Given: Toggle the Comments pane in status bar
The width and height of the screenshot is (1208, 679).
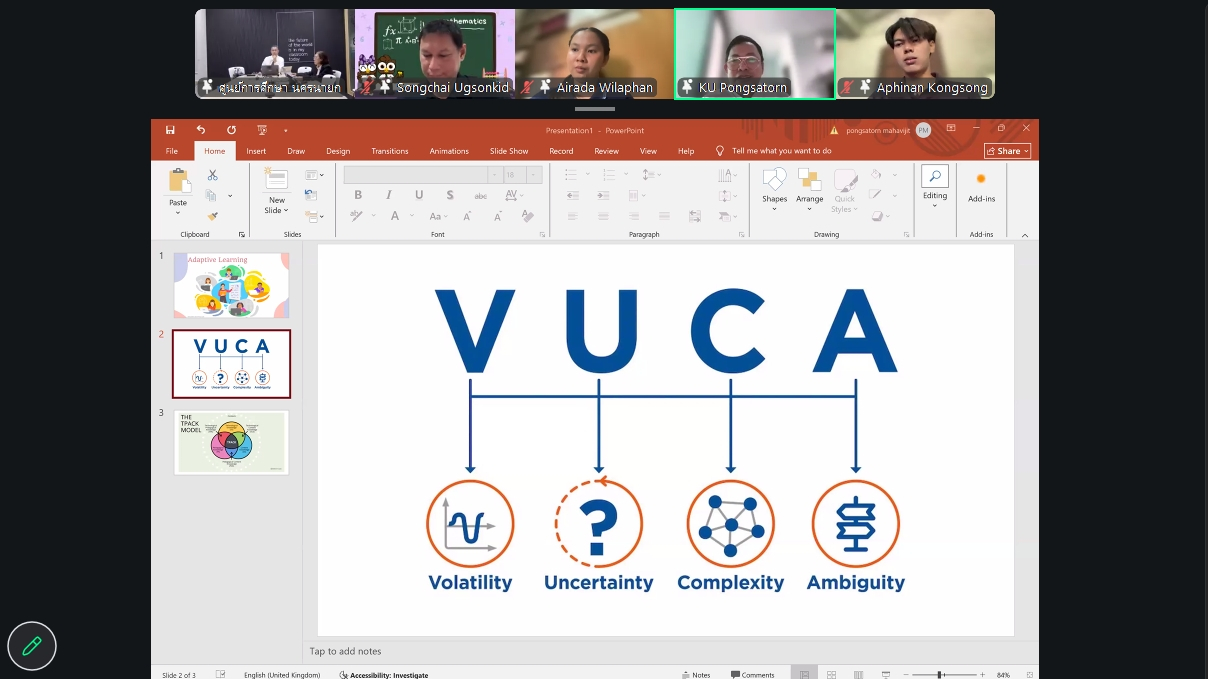Looking at the screenshot, I should (x=752, y=675).
